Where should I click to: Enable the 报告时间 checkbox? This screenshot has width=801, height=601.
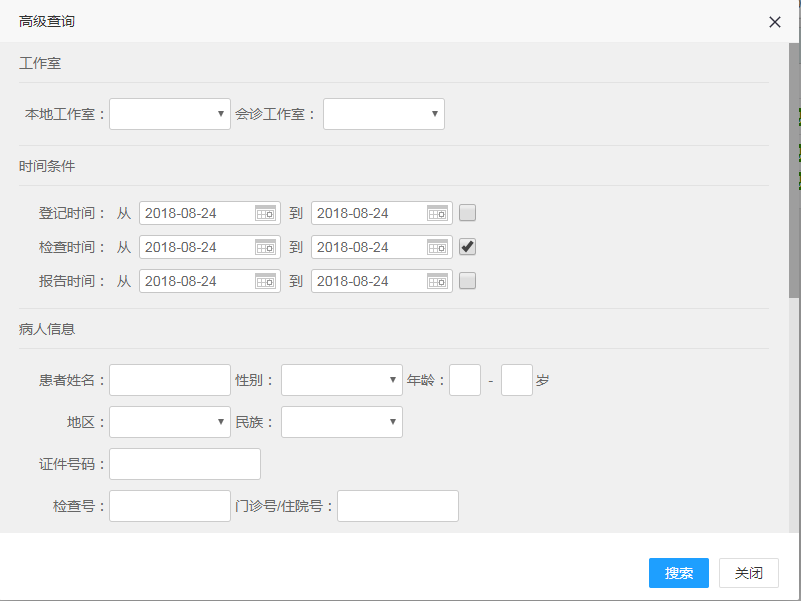[468, 281]
